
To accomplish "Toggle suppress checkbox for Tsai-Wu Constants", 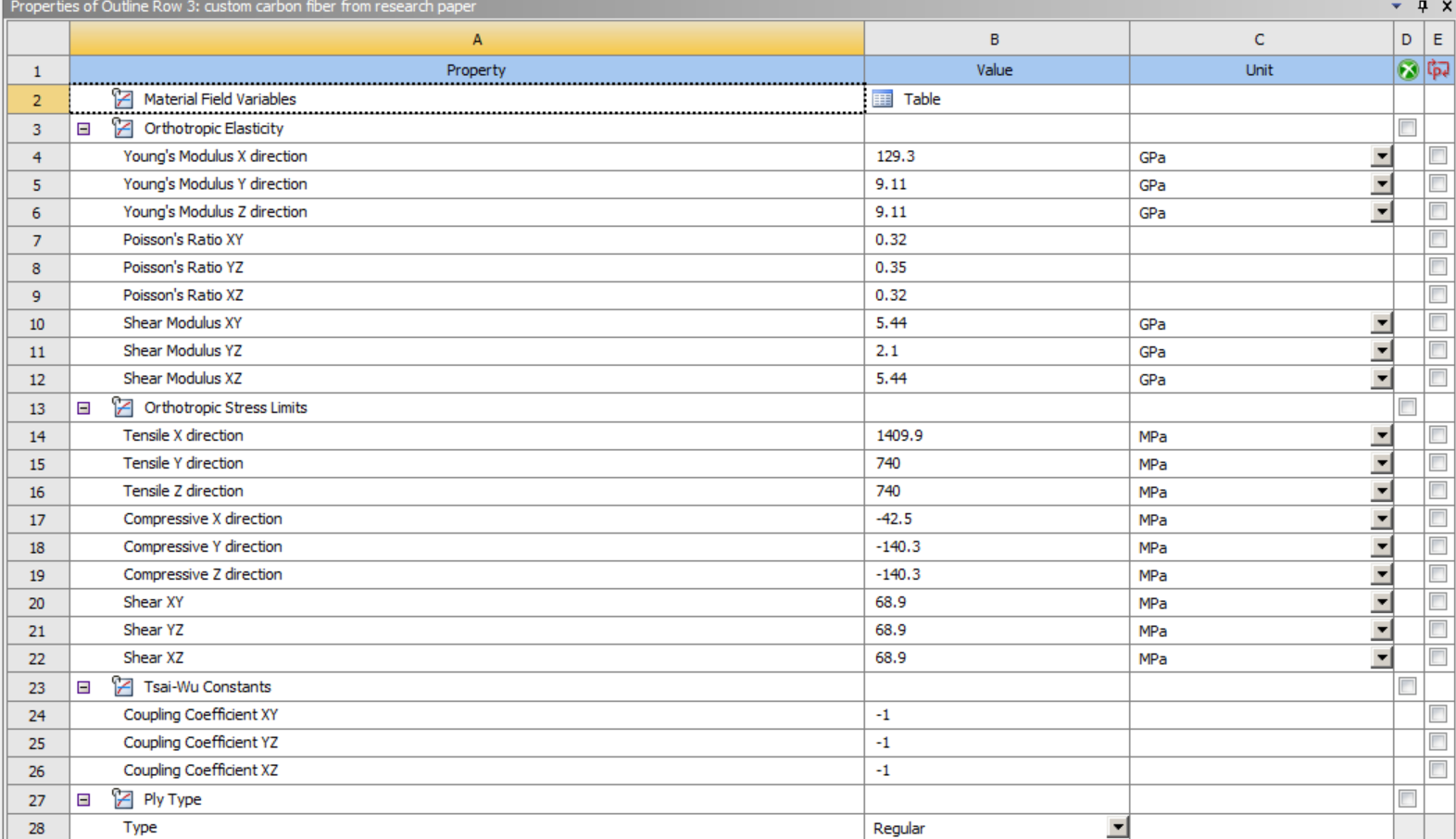I will (x=1408, y=686).
